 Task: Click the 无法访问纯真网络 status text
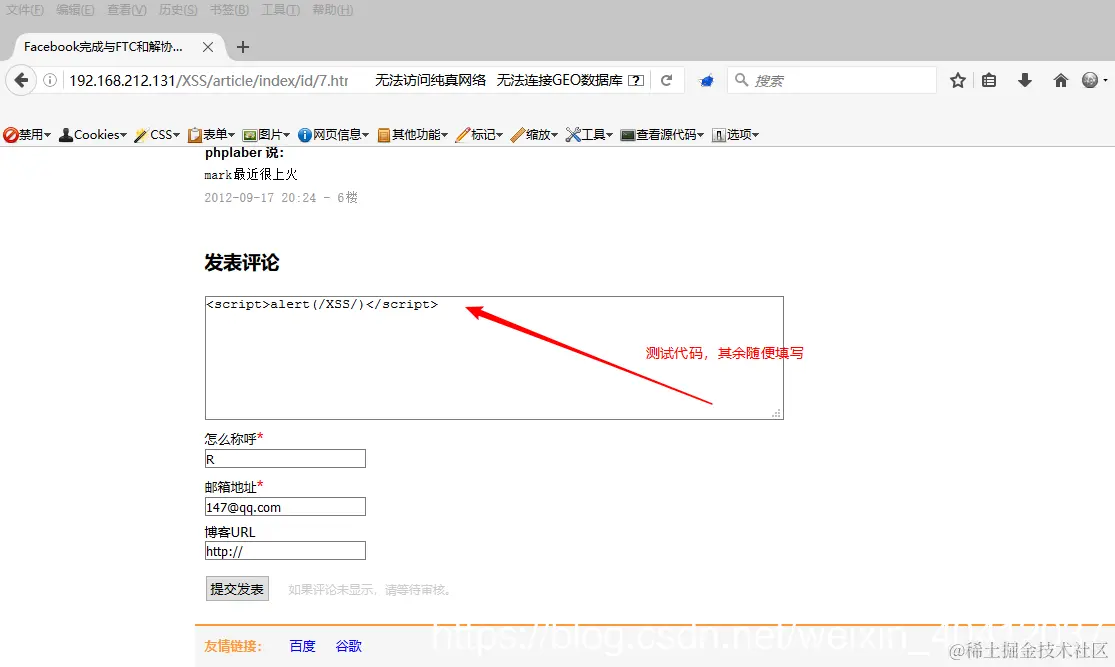point(430,80)
